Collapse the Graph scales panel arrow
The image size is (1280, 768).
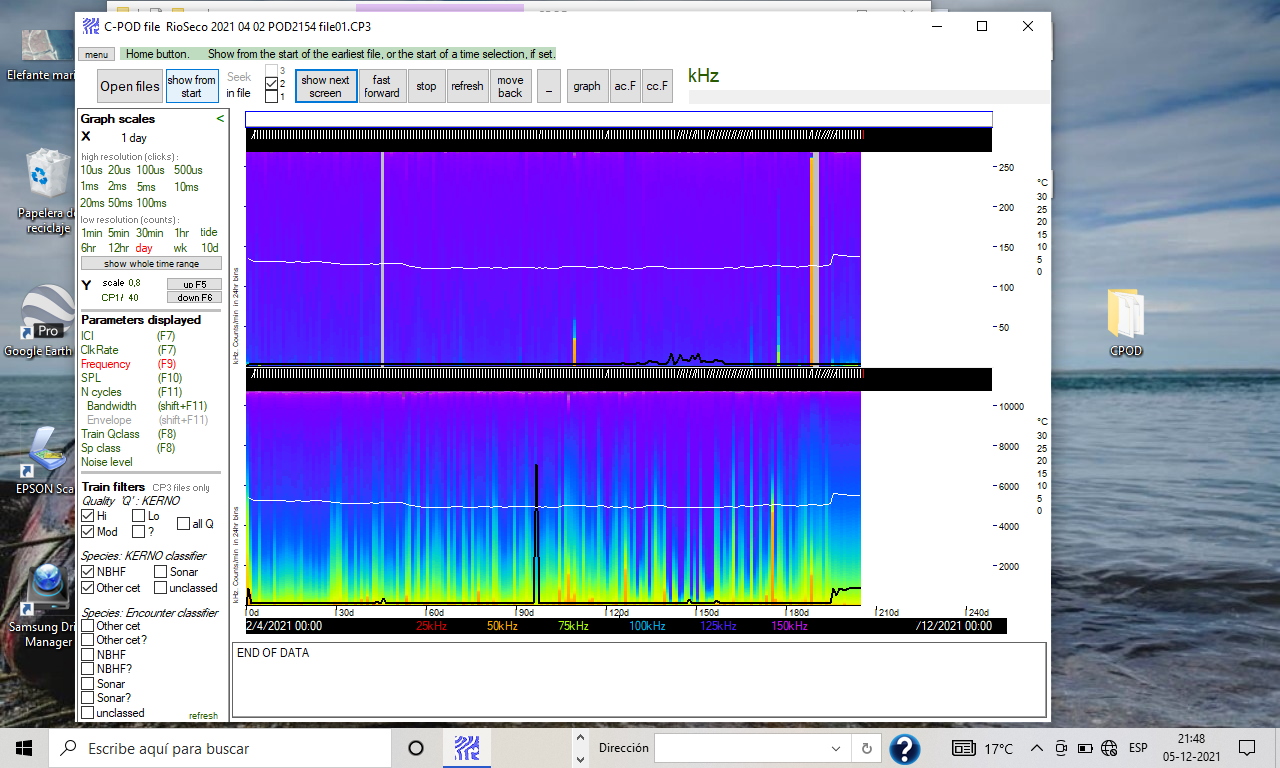point(220,119)
